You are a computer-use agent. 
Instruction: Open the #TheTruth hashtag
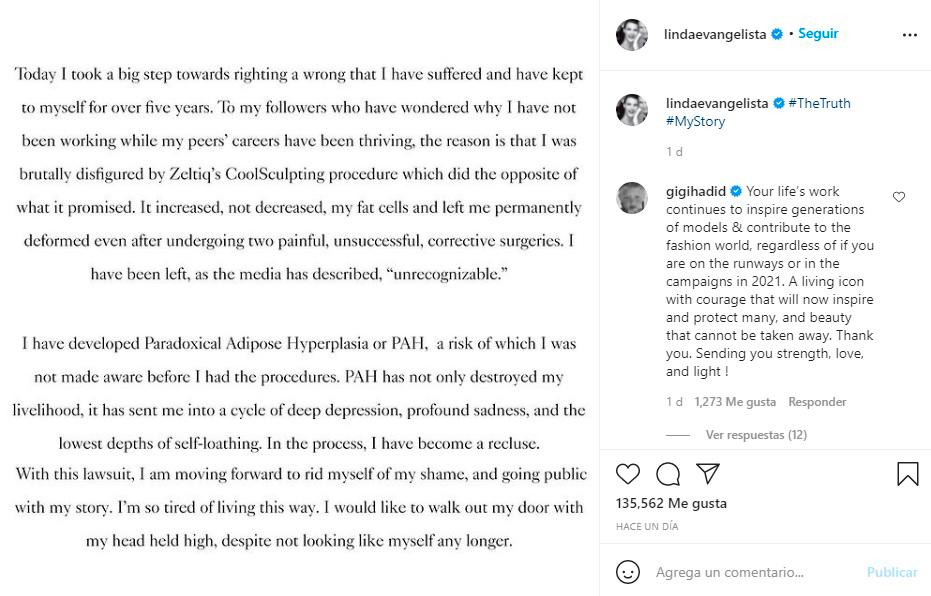[x=819, y=103]
